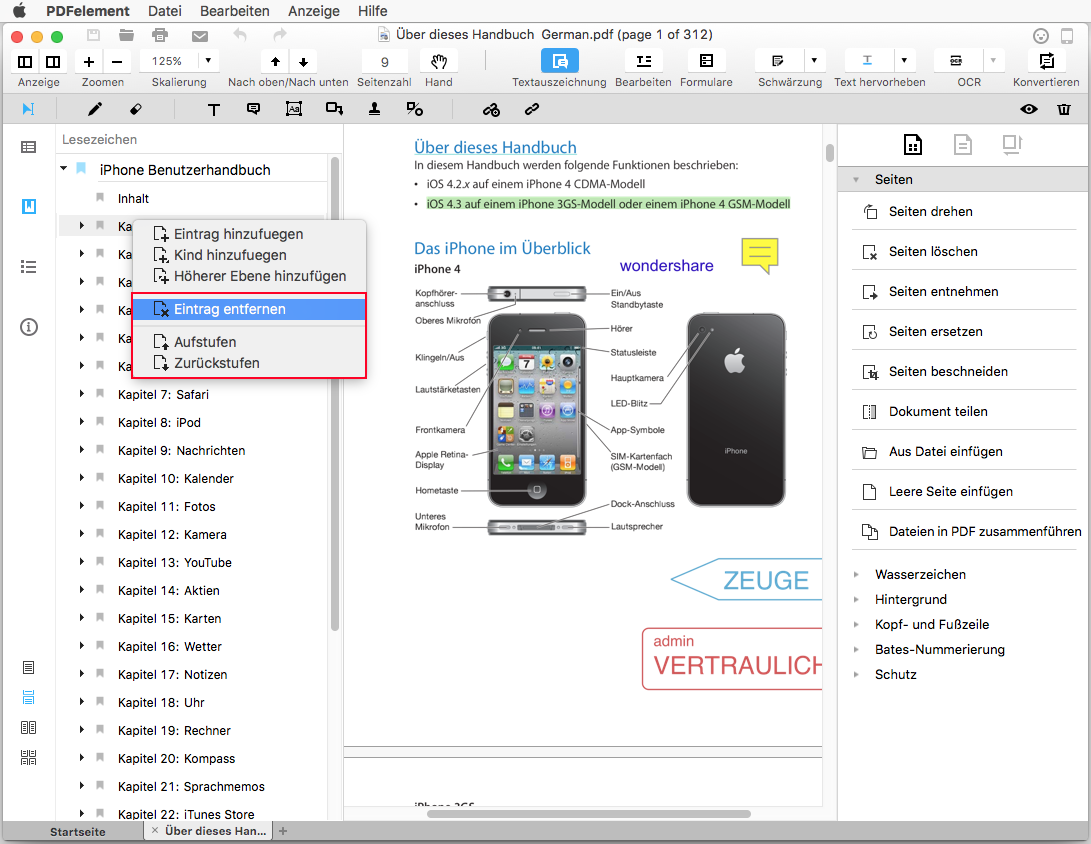Select the shapes drawing tool
The image size is (1091, 844).
pyautogui.click(x=334, y=109)
